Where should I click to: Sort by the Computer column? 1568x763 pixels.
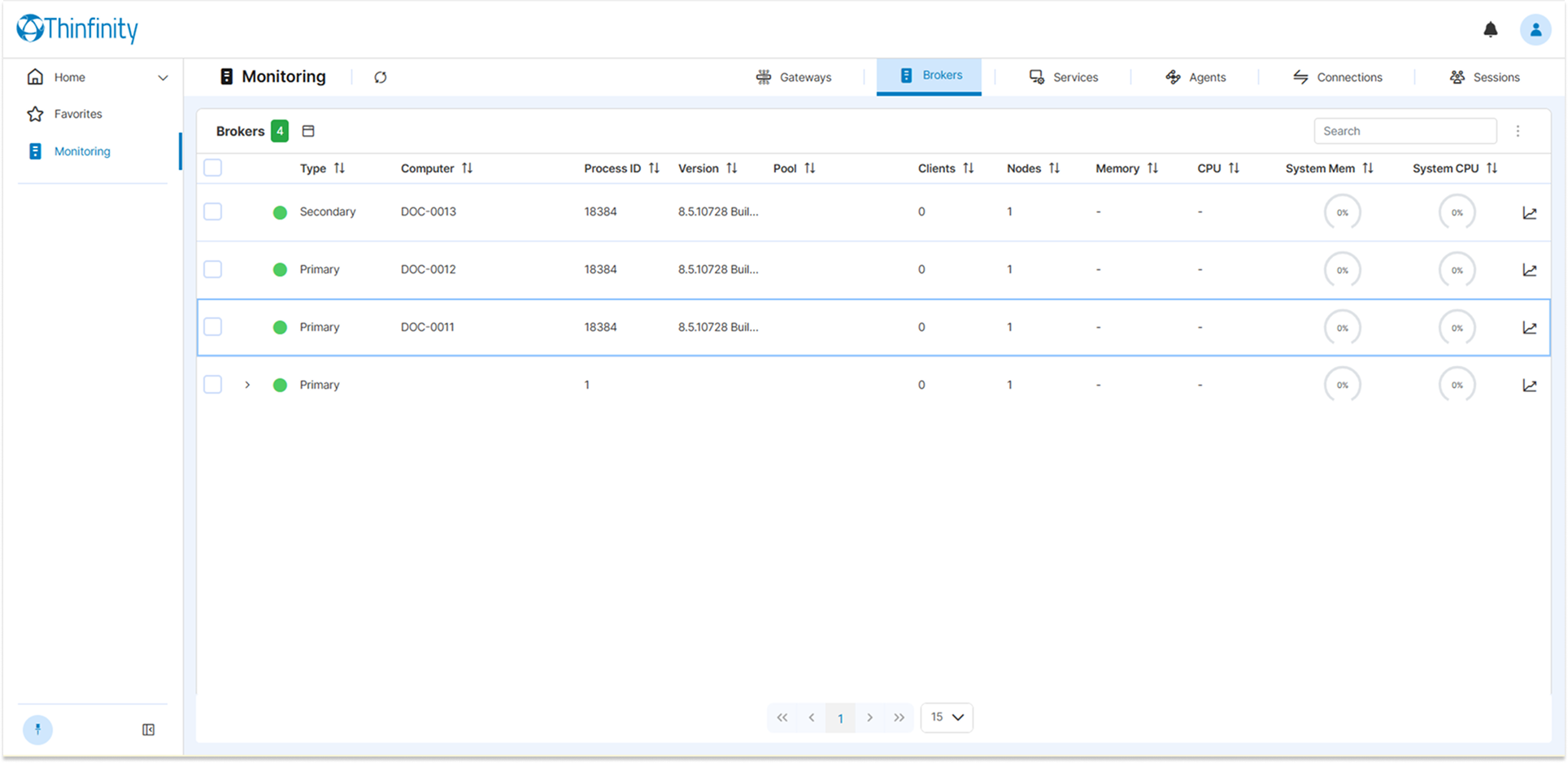(x=467, y=168)
